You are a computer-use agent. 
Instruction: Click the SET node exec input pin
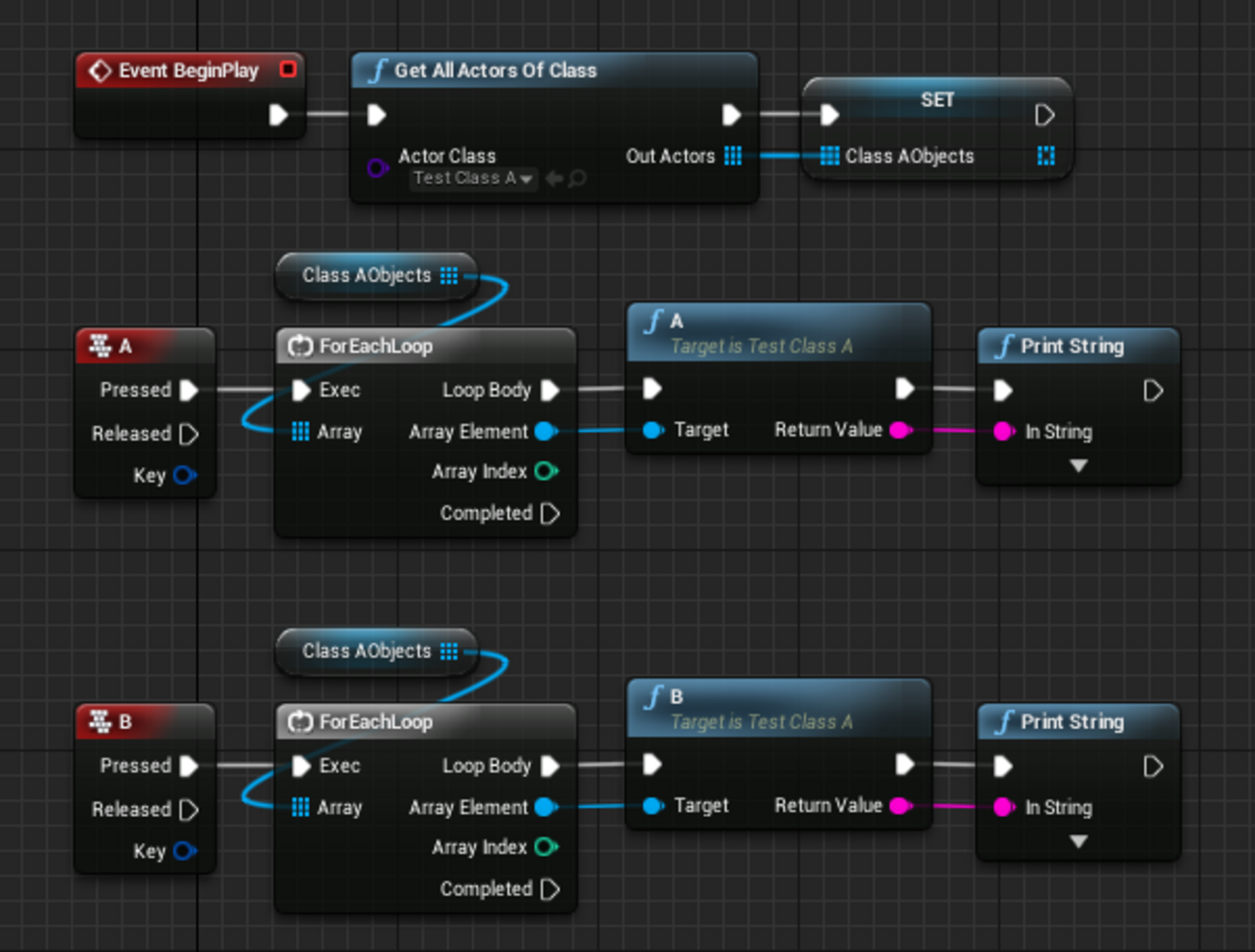[x=829, y=115]
